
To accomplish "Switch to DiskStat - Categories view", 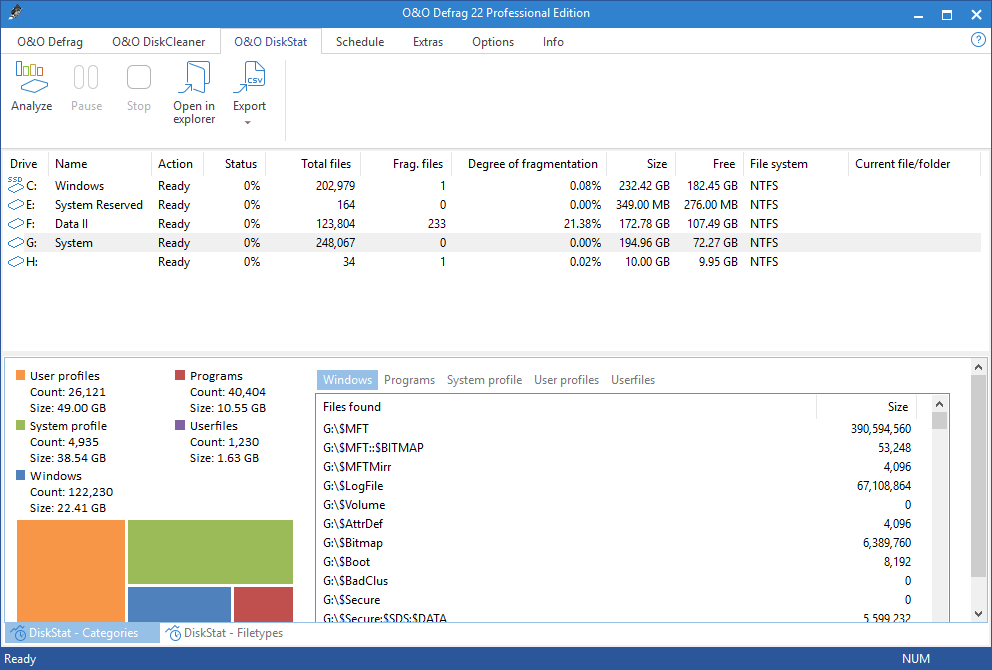I will pyautogui.click(x=82, y=633).
